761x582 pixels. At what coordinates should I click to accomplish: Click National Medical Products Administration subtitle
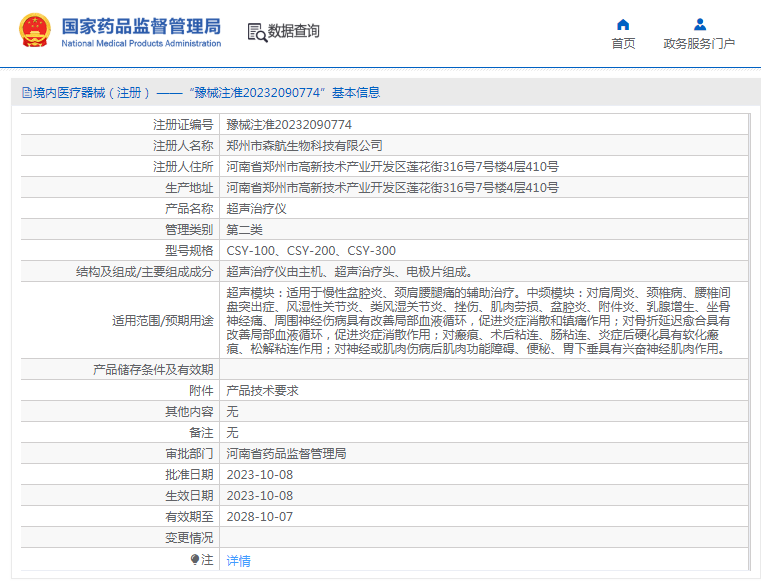pos(141,43)
